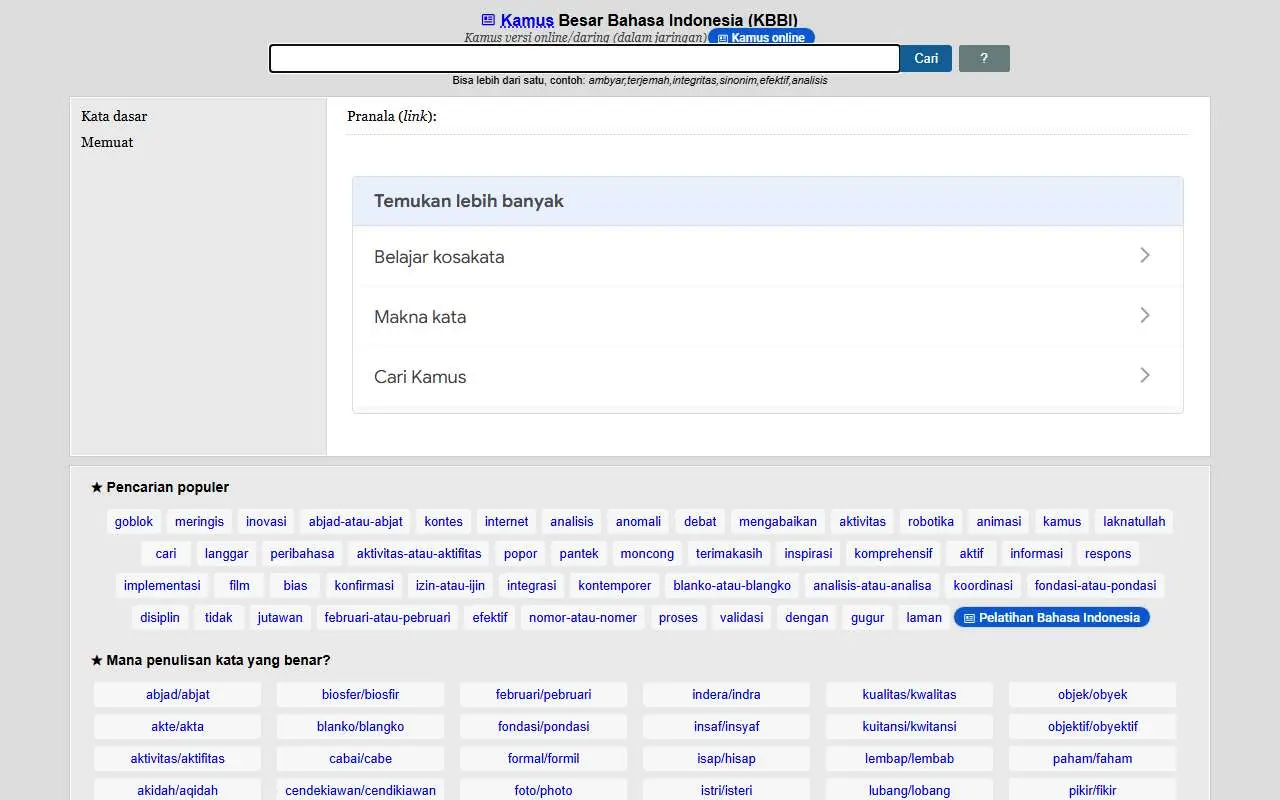Select the biosfer/biosfir spelling link
The width and height of the screenshot is (1280, 800).
click(x=360, y=694)
